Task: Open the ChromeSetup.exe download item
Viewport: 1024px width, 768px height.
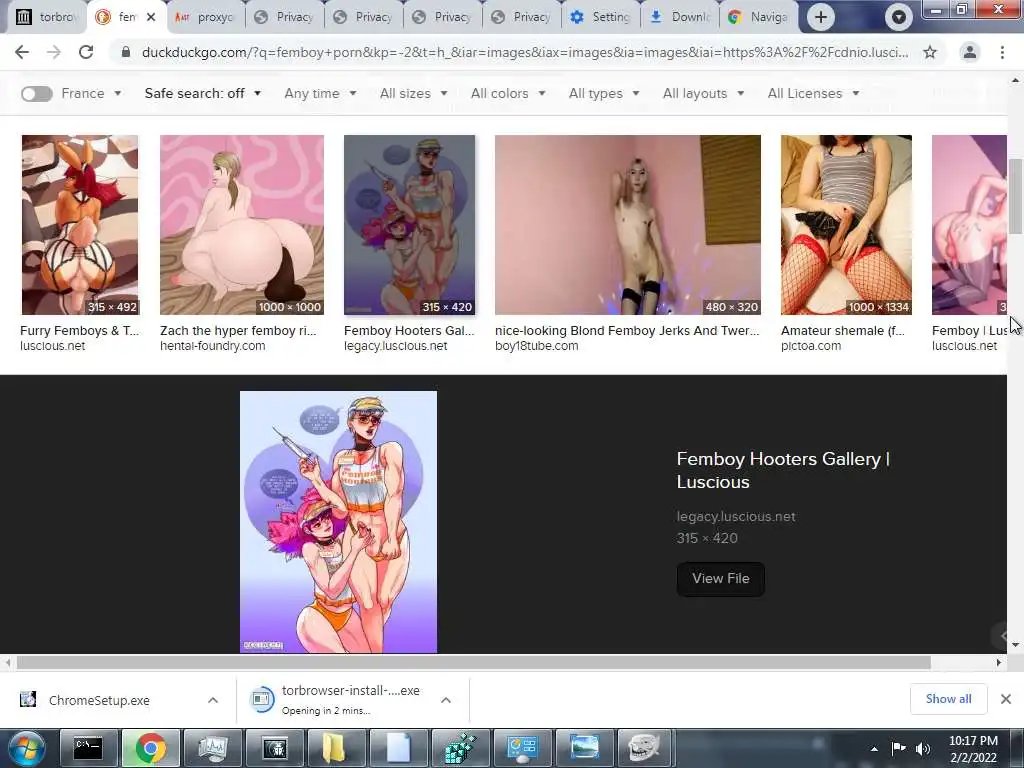Action: tap(98, 700)
